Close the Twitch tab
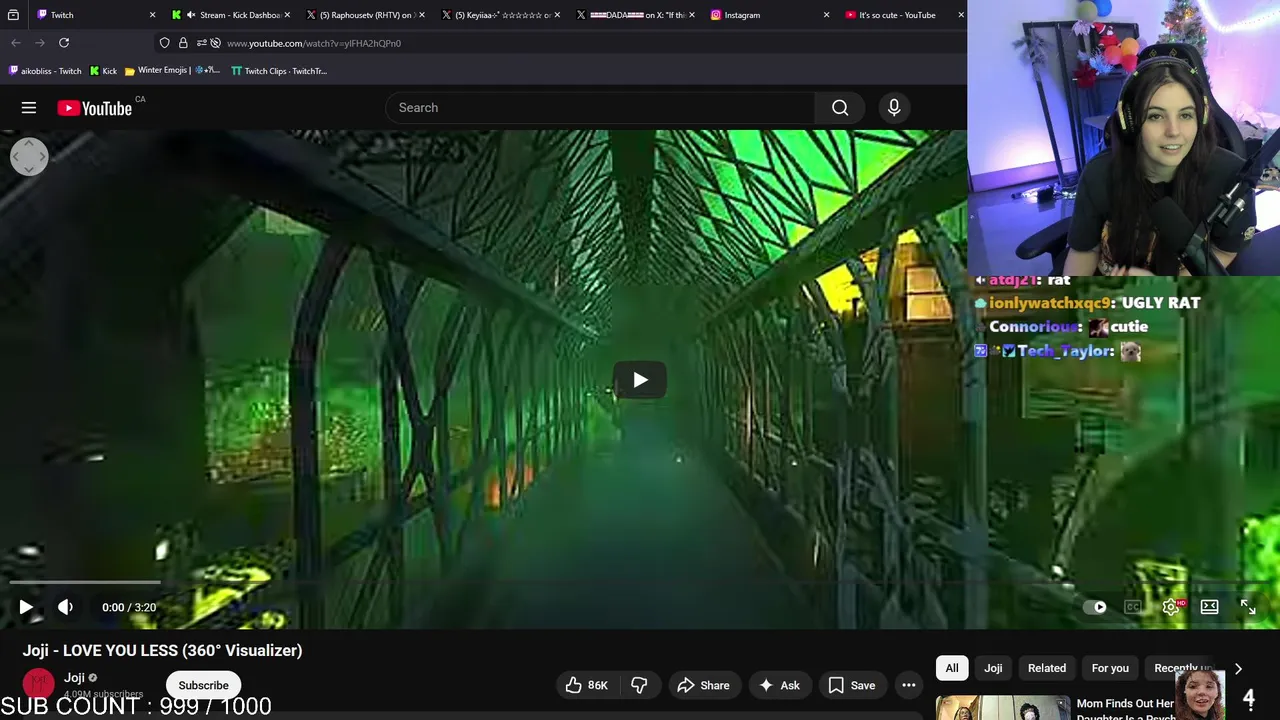This screenshot has height=720, width=1280. 152,15
